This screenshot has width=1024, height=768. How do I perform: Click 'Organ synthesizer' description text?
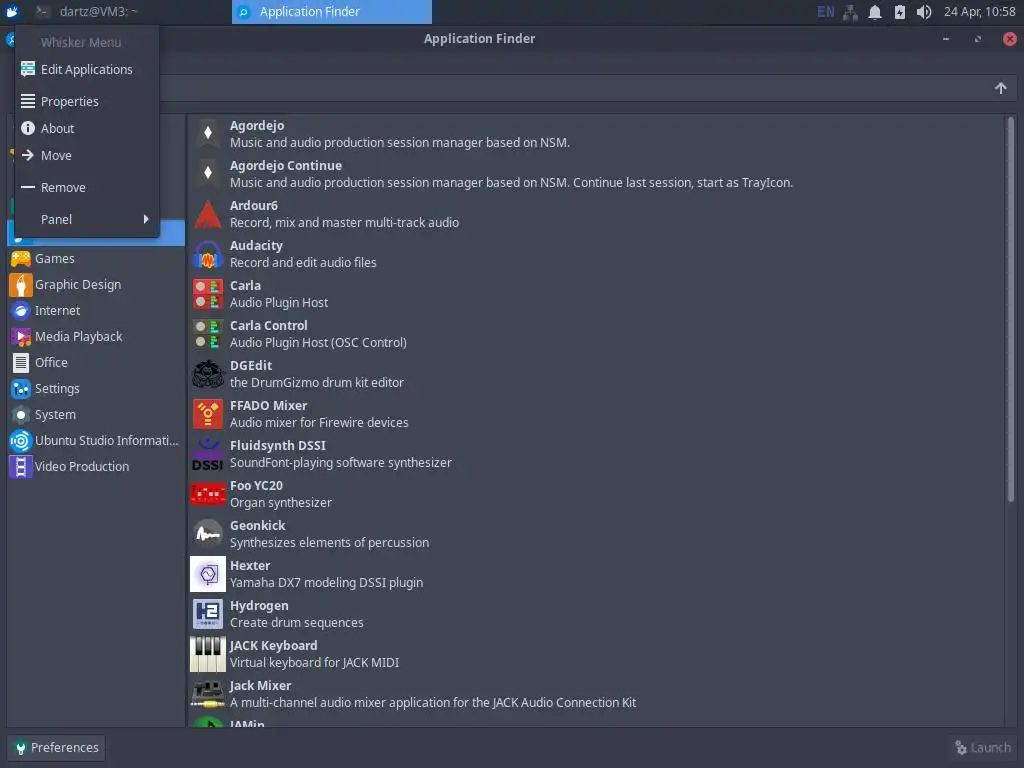click(x=281, y=503)
